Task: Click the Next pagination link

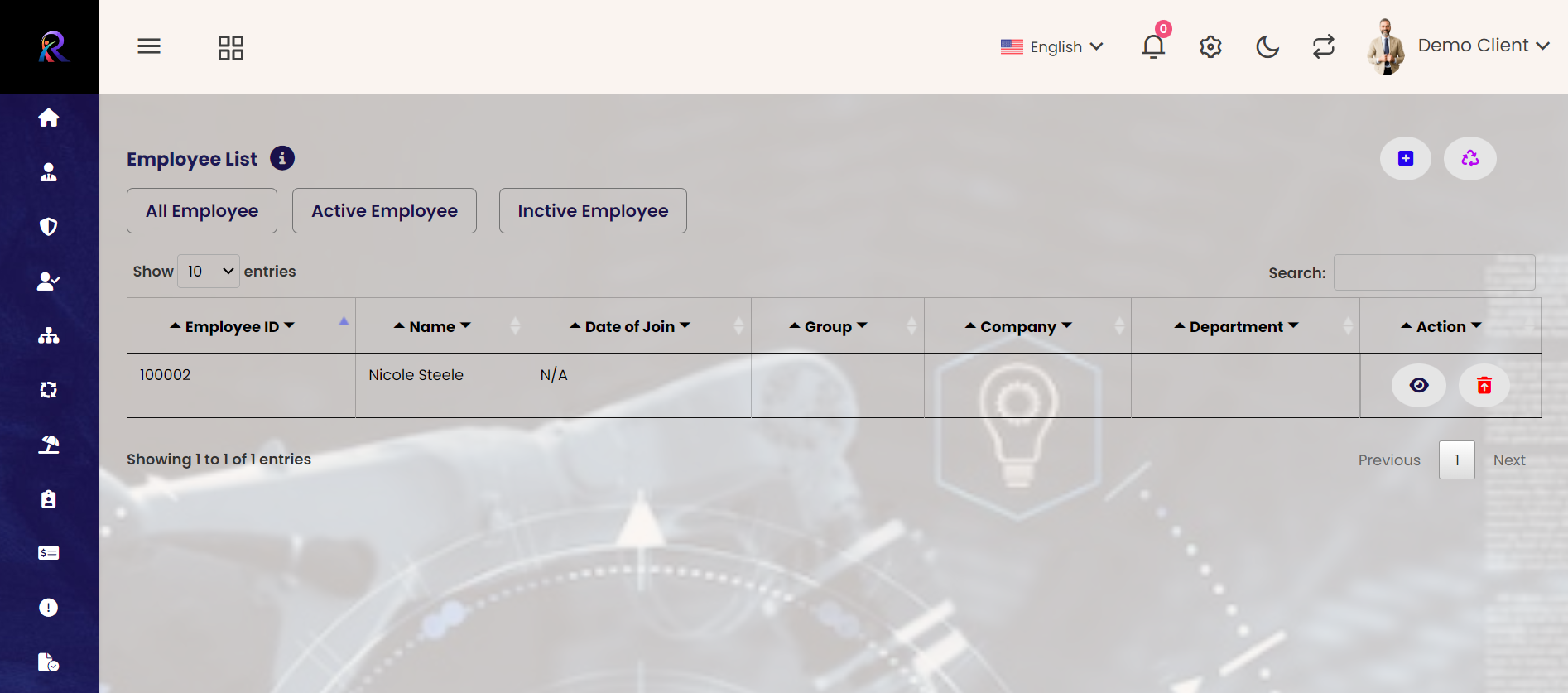Action: [x=1508, y=460]
